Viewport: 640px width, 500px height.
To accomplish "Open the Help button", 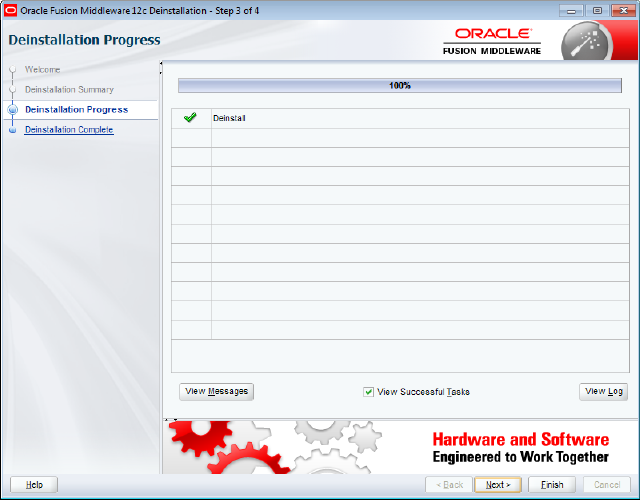I will [x=34, y=484].
